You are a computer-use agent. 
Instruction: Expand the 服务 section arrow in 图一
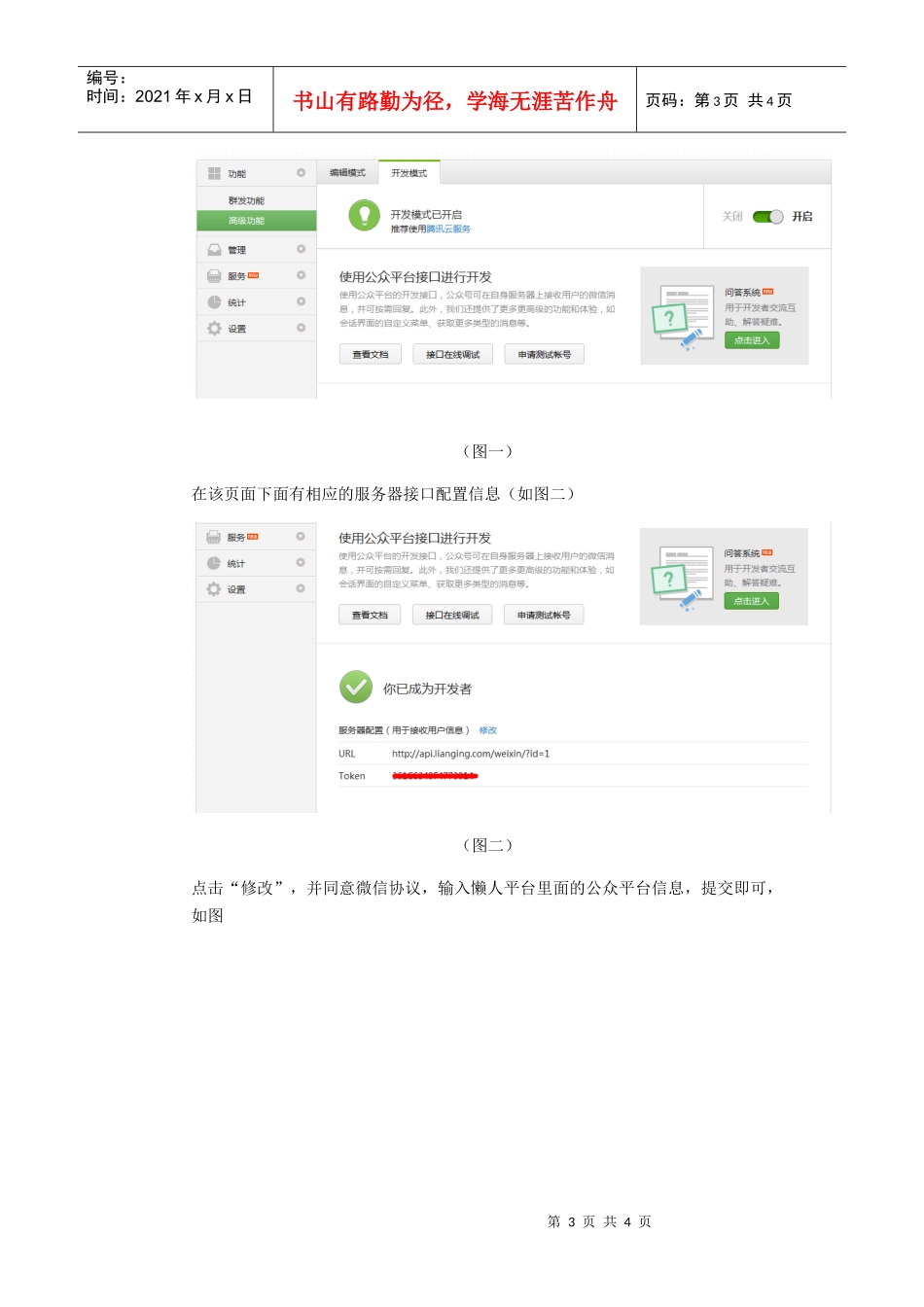coord(301,275)
